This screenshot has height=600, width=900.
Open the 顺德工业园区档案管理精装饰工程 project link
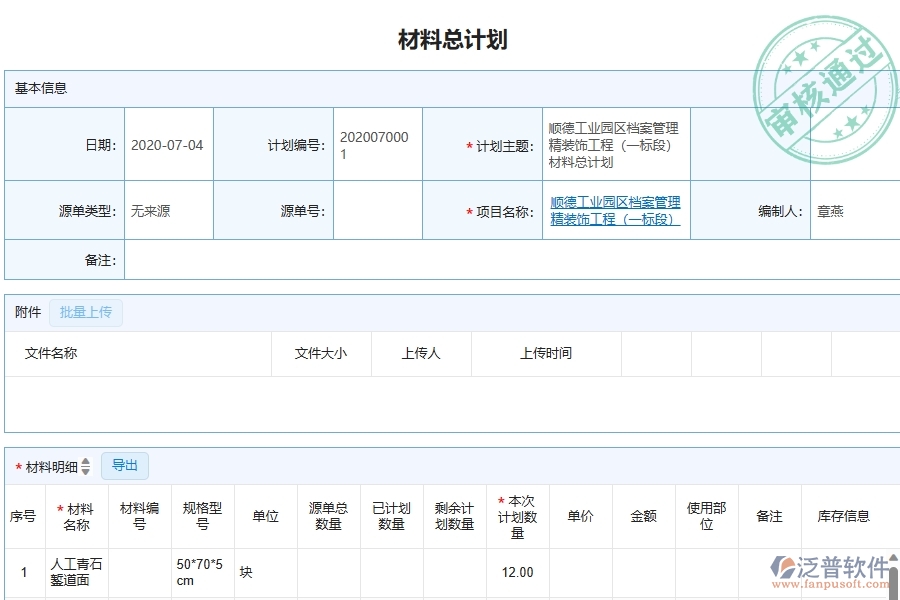(x=615, y=209)
